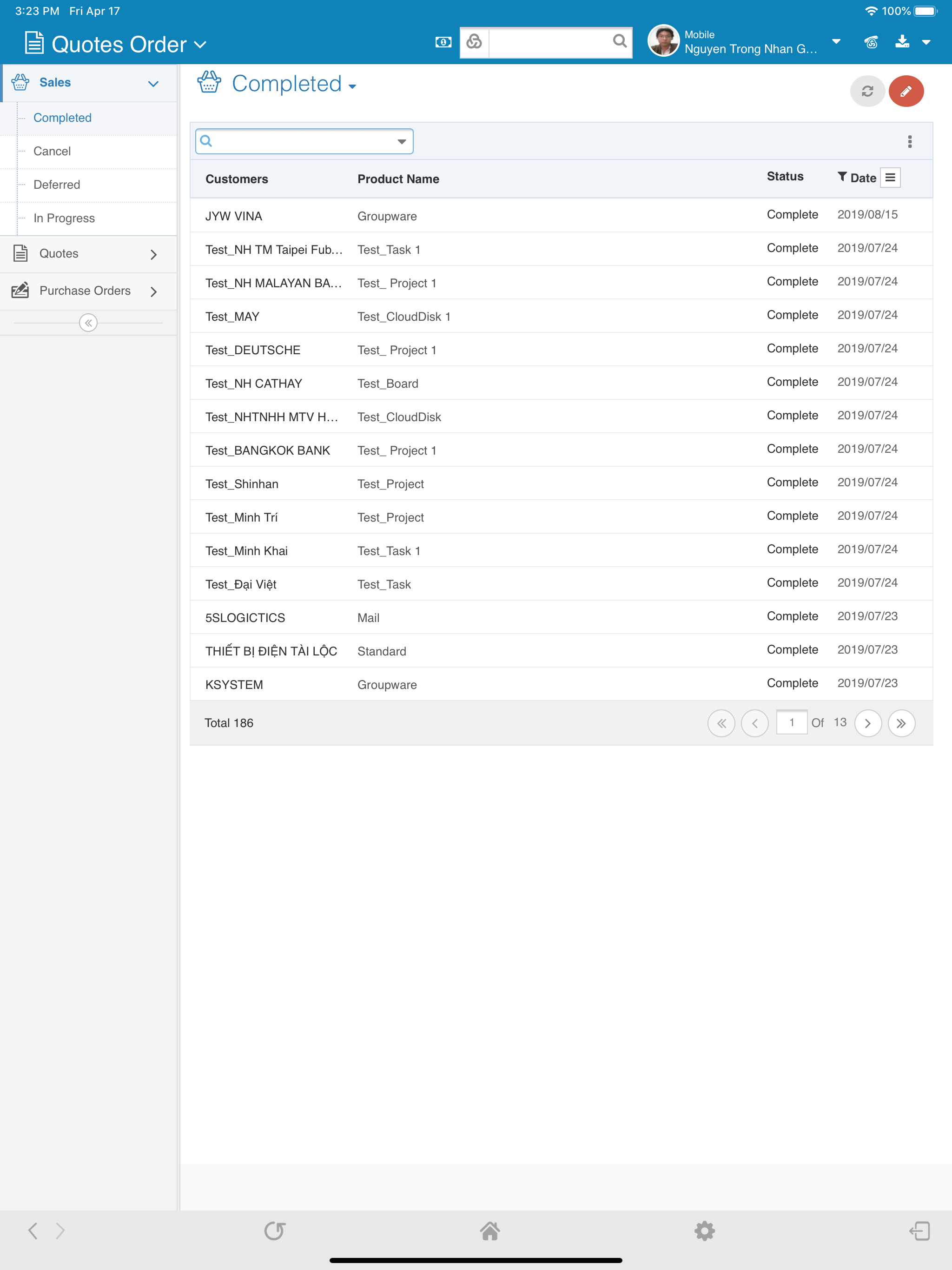
Task: Click the red pencil compose button
Action: [x=906, y=91]
